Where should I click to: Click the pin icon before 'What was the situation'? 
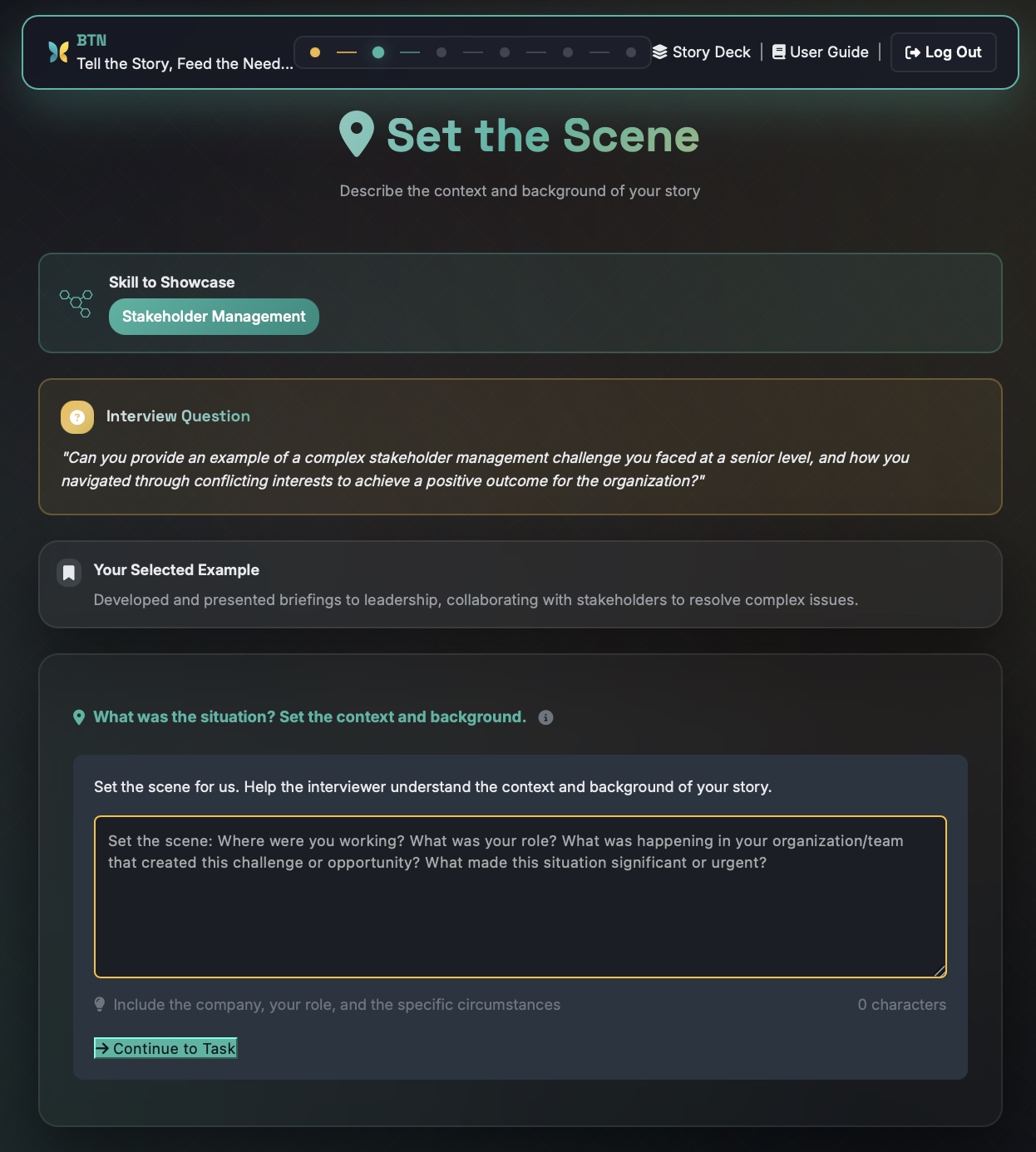[x=79, y=716]
